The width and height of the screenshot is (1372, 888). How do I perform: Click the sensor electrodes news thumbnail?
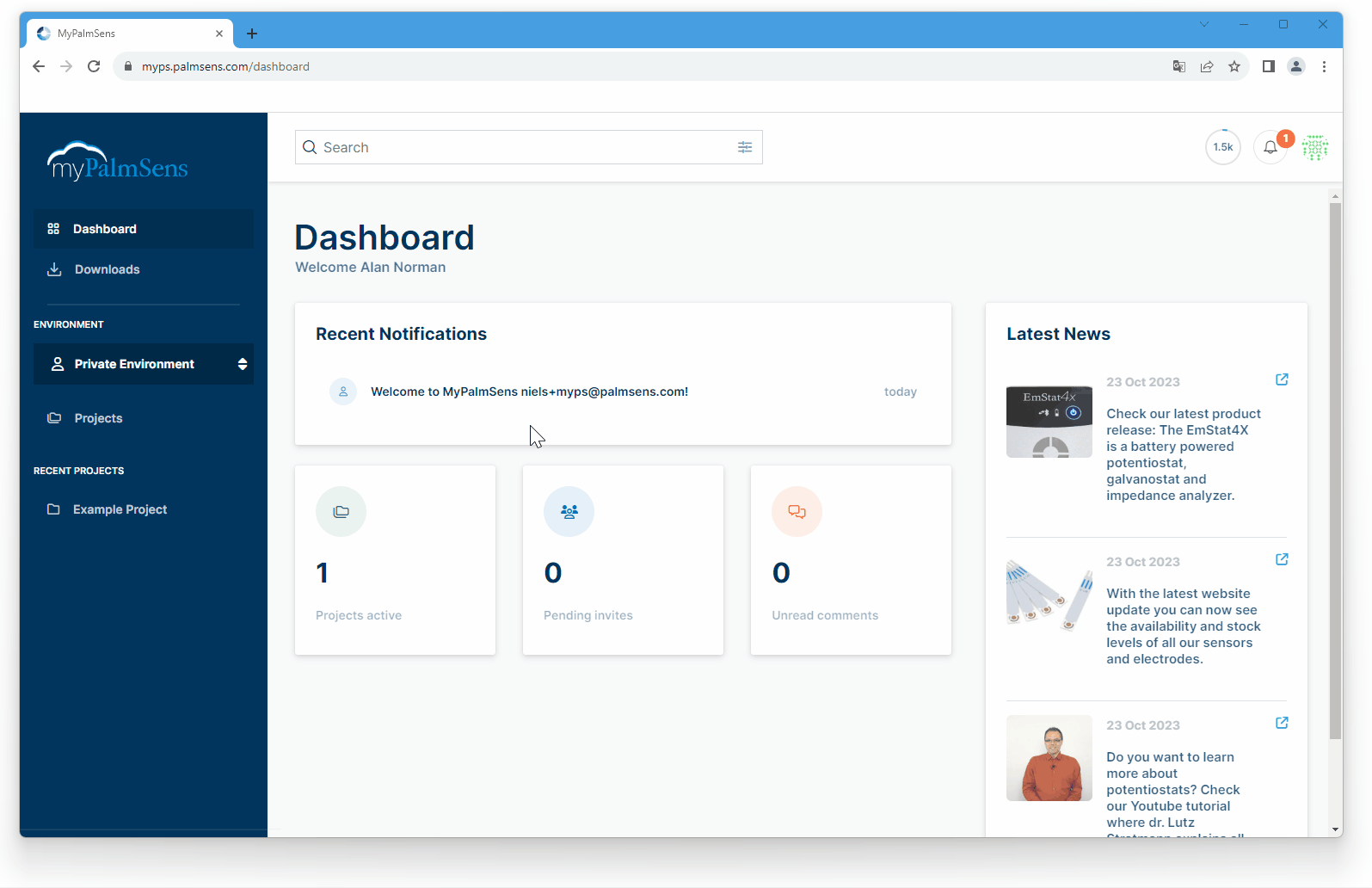click(x=1049, y=594)
